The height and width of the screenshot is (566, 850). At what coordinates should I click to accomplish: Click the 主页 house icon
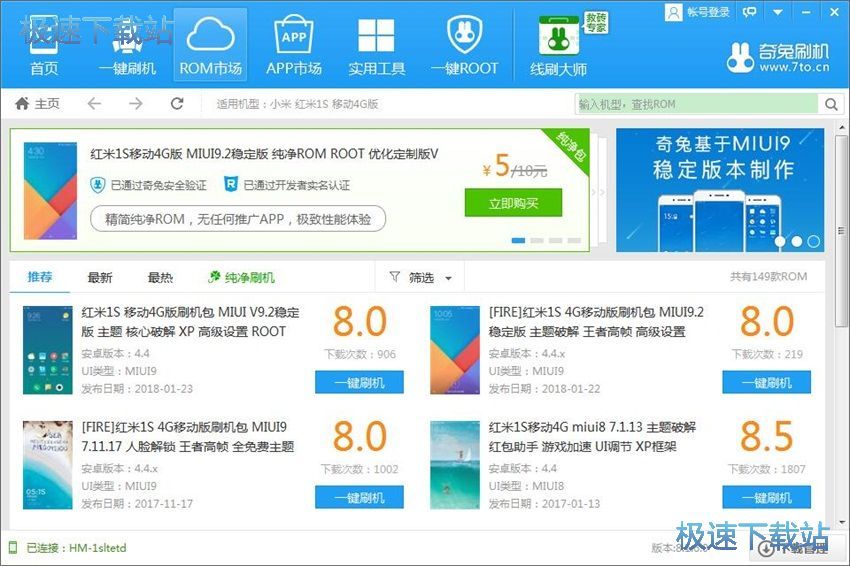(x=22, y=103)
